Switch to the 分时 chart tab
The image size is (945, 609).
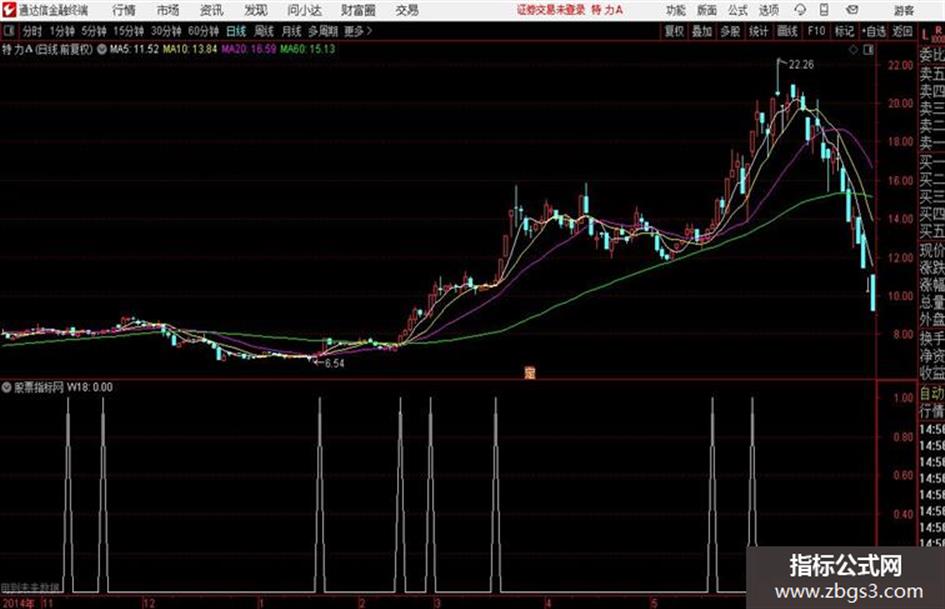coord(33,31)
